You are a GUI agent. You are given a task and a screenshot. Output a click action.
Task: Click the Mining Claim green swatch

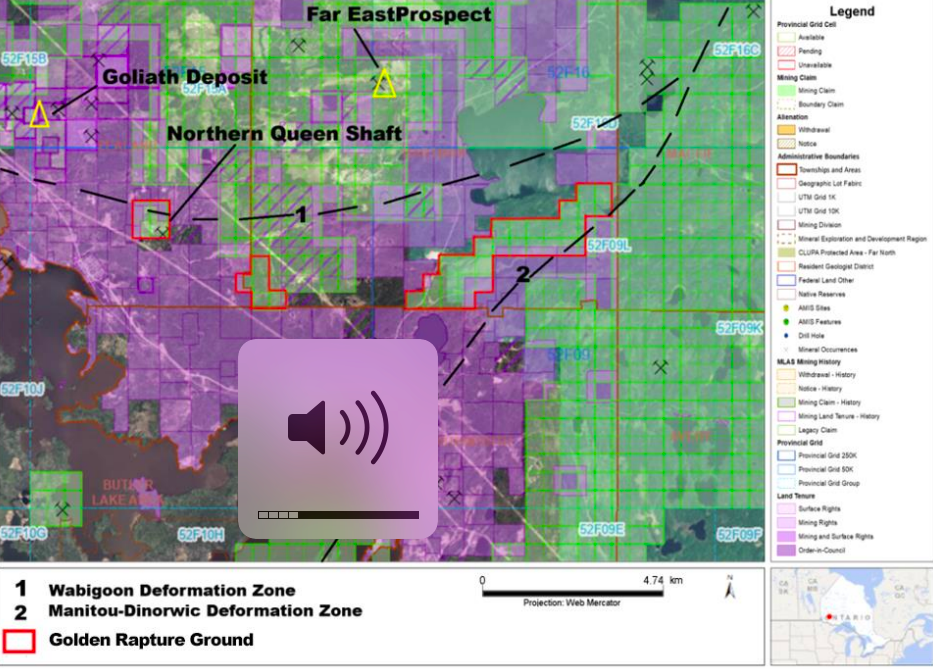click(x=787, y=90)
